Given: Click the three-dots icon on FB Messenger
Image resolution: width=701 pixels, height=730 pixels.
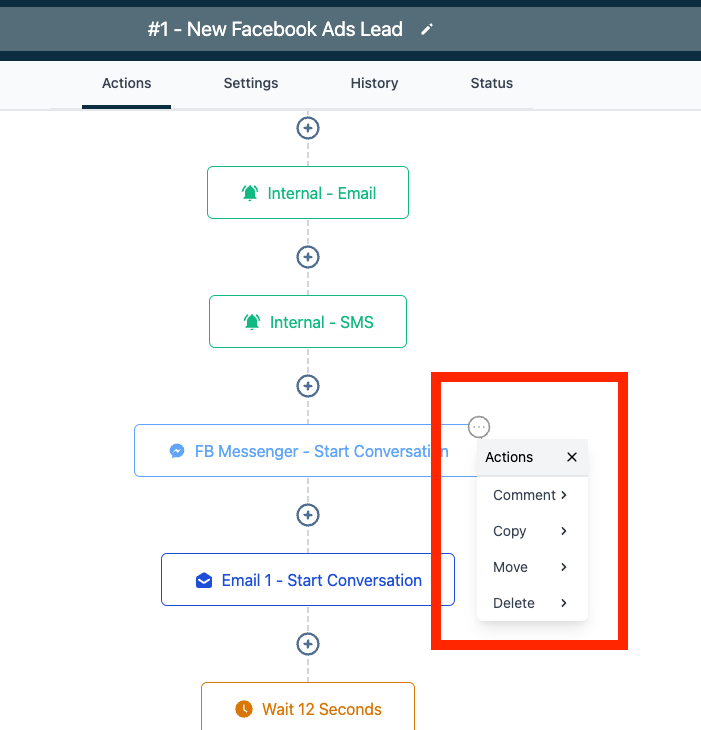Looking at the screenshot, I should pos(479,427).
